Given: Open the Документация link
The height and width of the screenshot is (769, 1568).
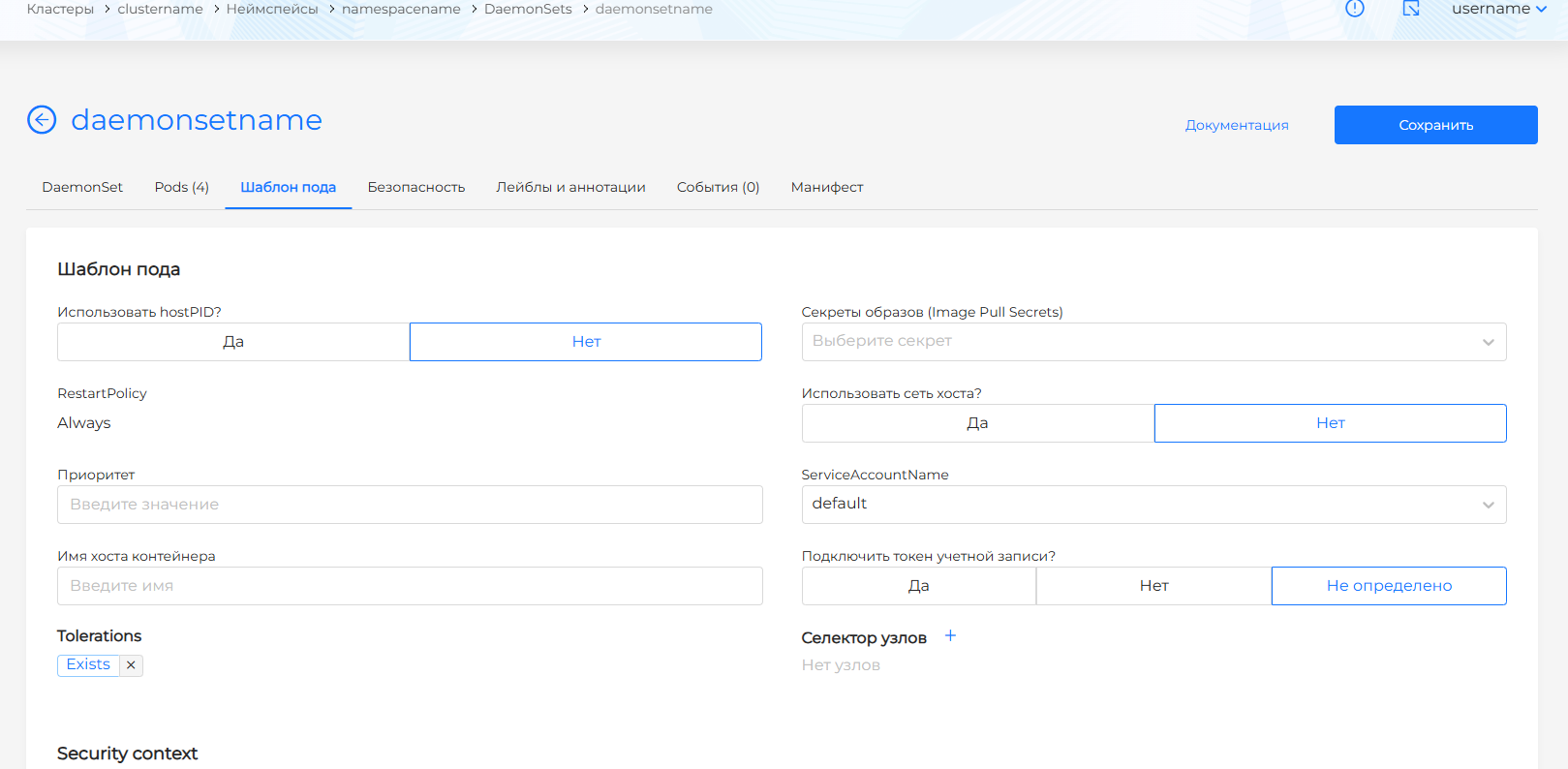Looking at the screenshot, I should pyautogui.click(x=1236, y=126).
